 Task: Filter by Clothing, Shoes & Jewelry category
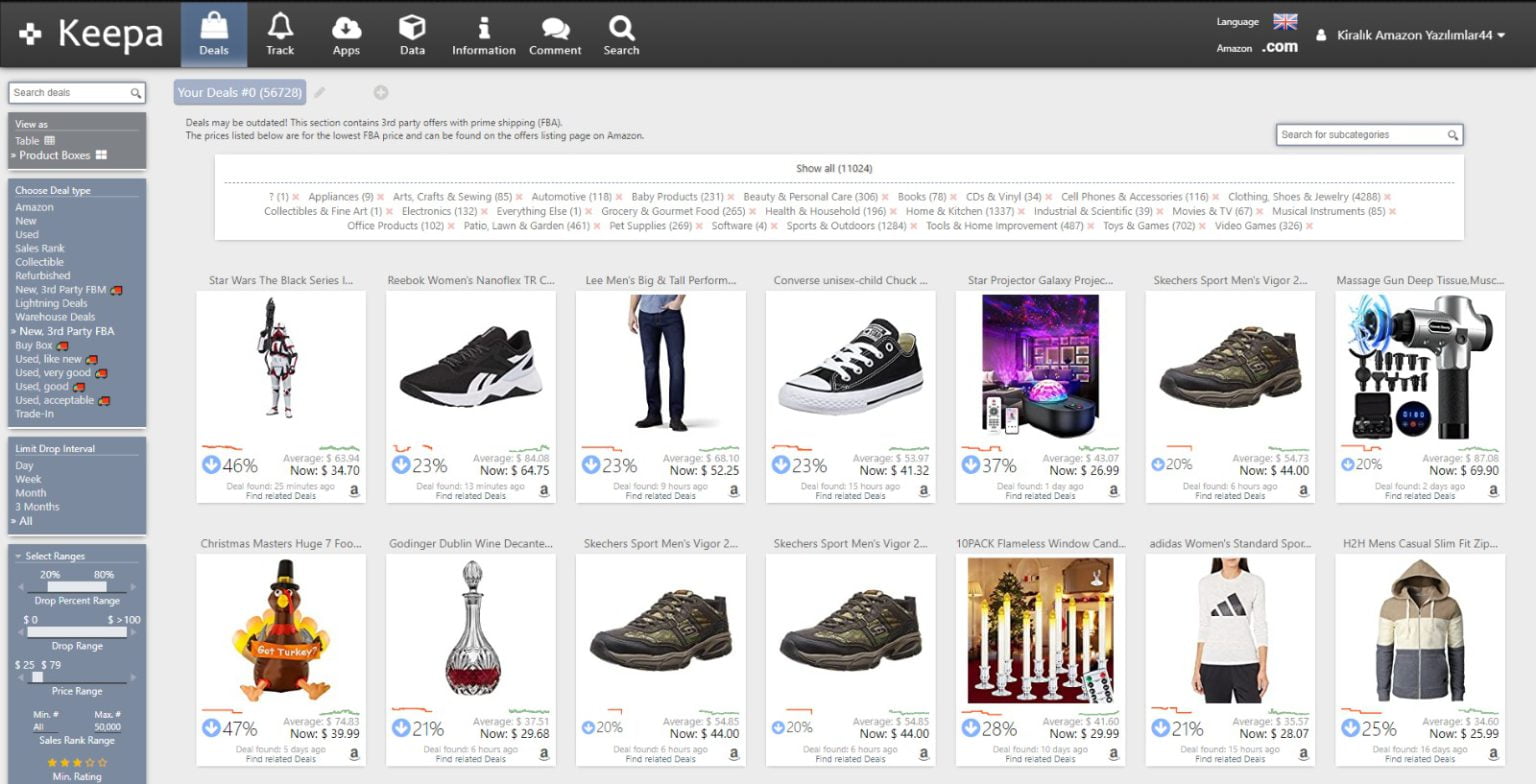point(1304,197)
